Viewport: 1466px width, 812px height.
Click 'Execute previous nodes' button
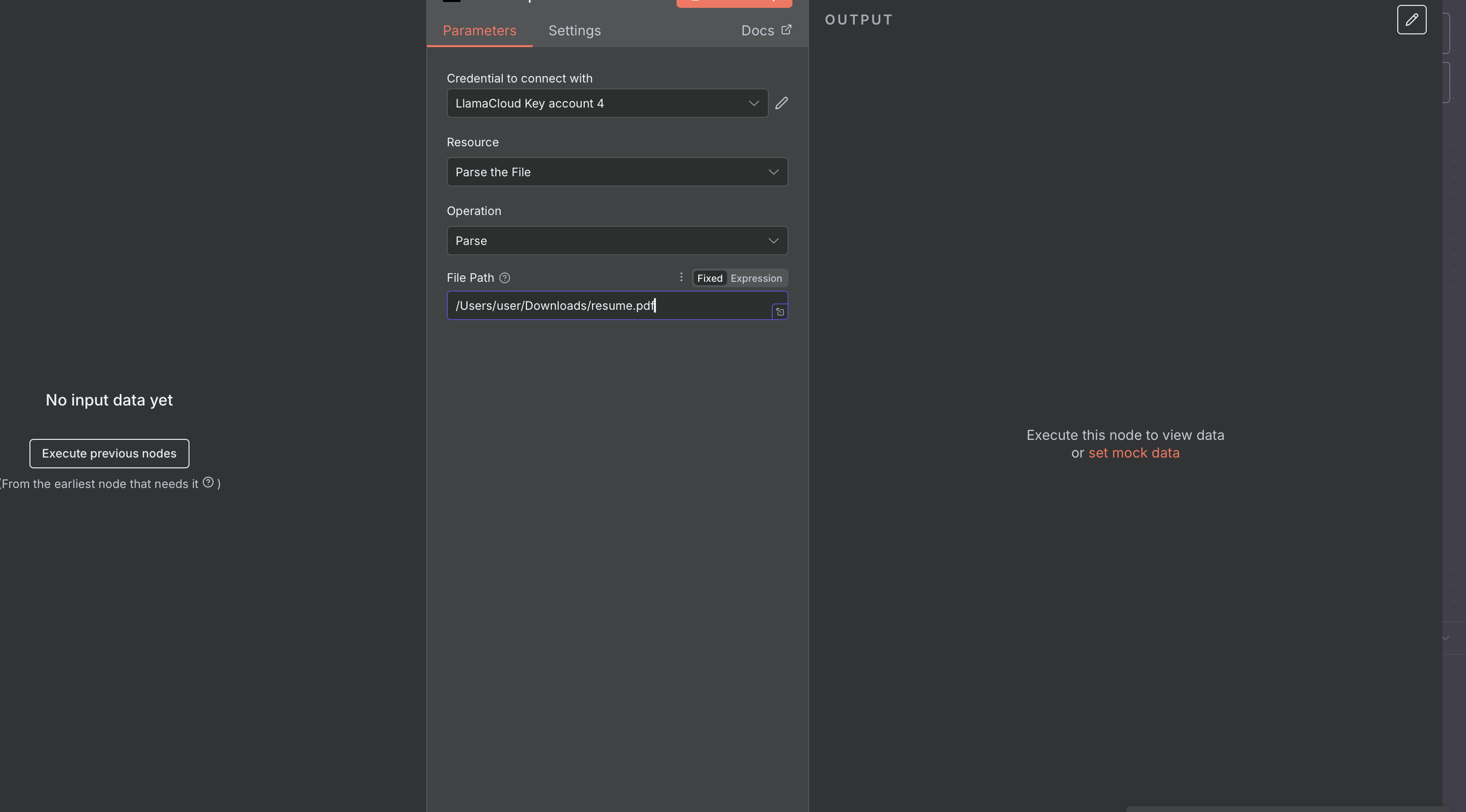click(109, 454)
